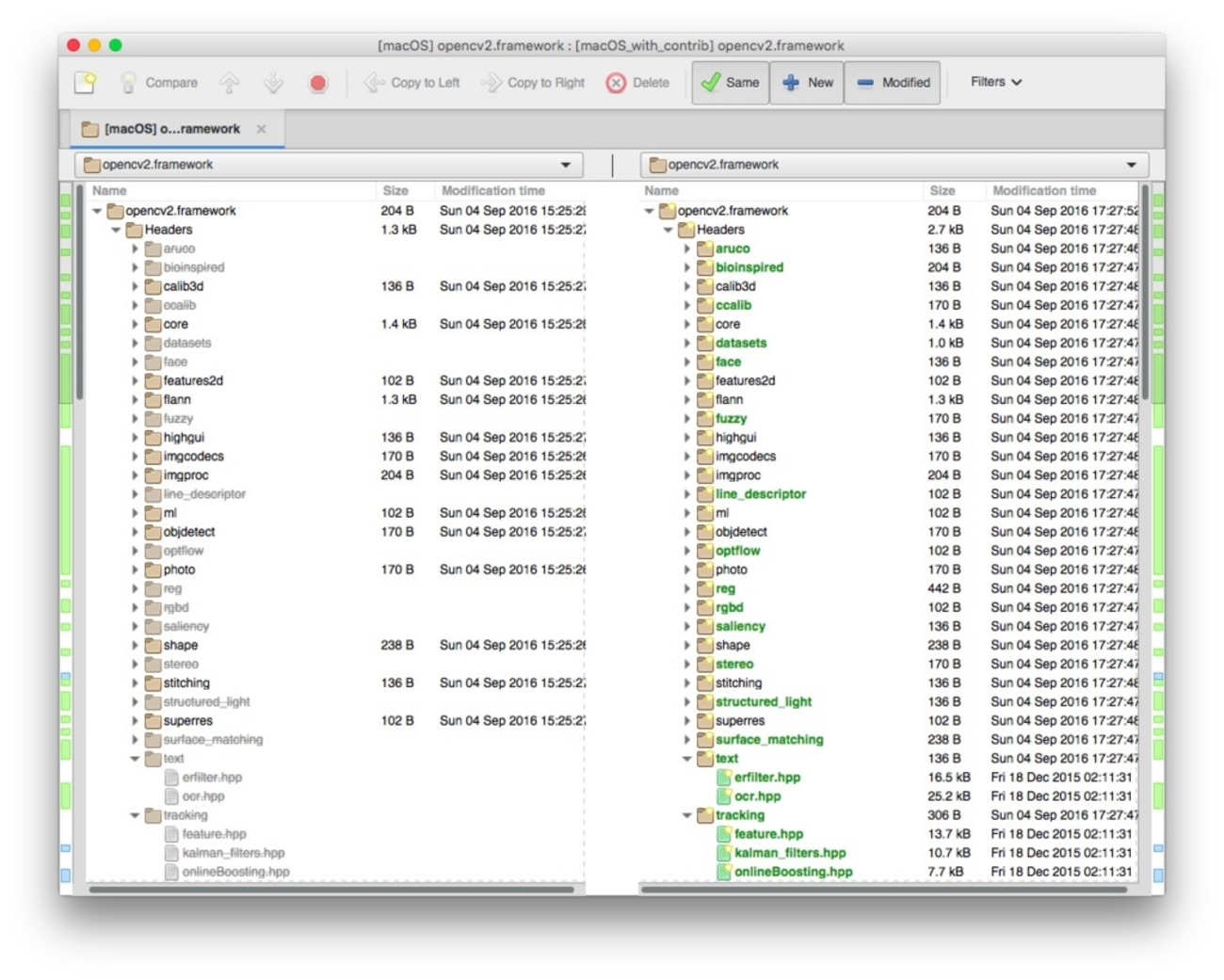Expand the aruco folder in right pane
Image resolution: width=1224 pixels, height=980 pixels.
687,249
